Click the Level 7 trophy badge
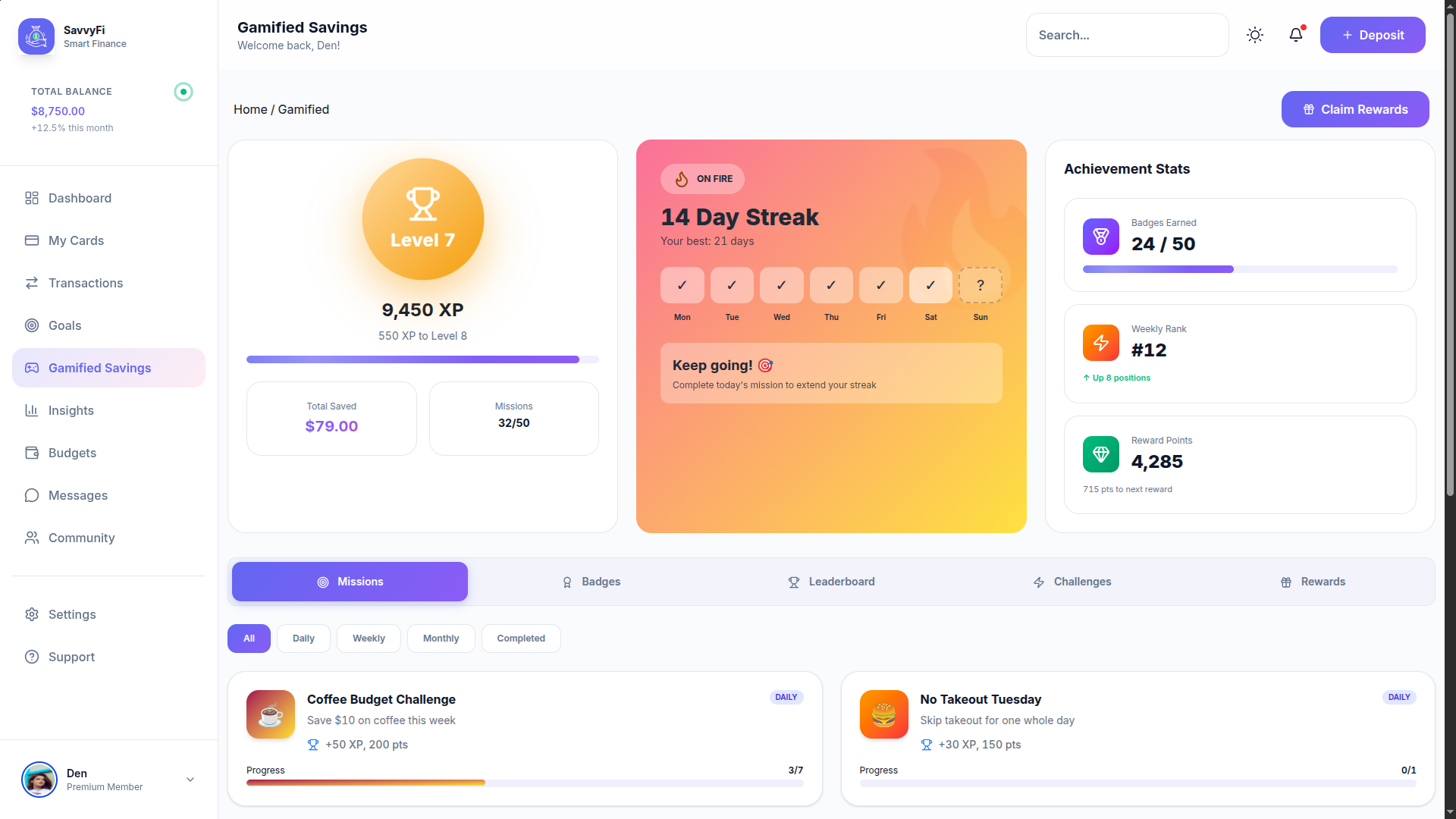Viewport: 1456px width, 819px height. [422, 219]
